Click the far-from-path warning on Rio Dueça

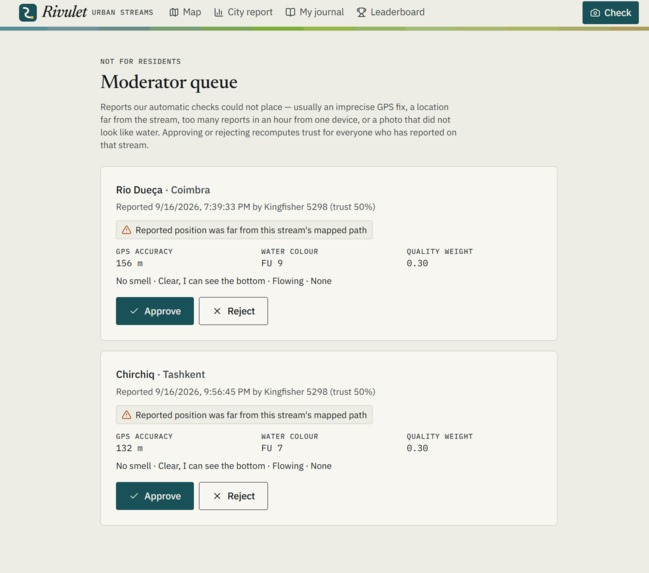point(244,230)
